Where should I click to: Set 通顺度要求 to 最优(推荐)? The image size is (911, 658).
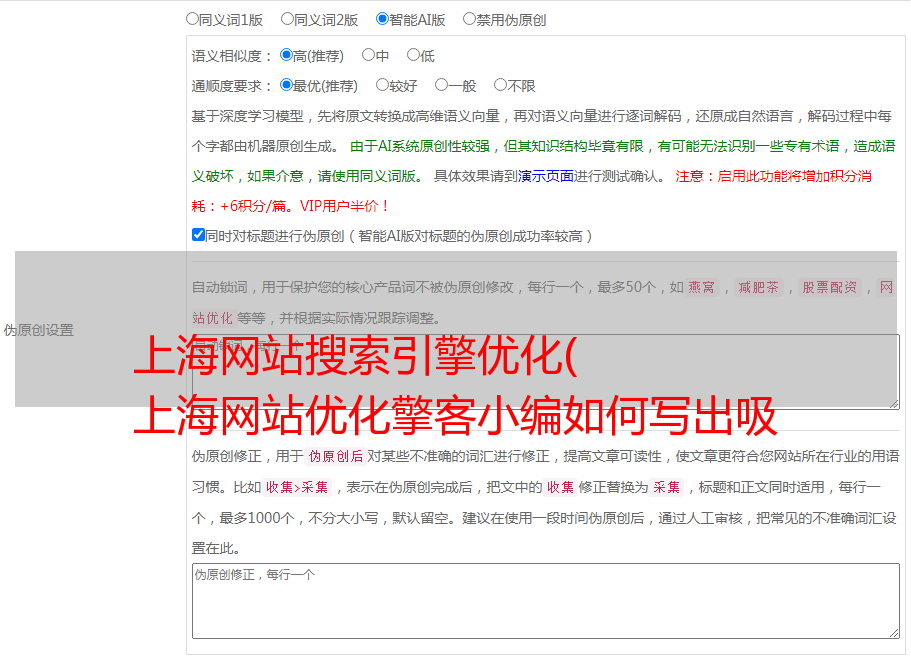[x=286, y=85]
